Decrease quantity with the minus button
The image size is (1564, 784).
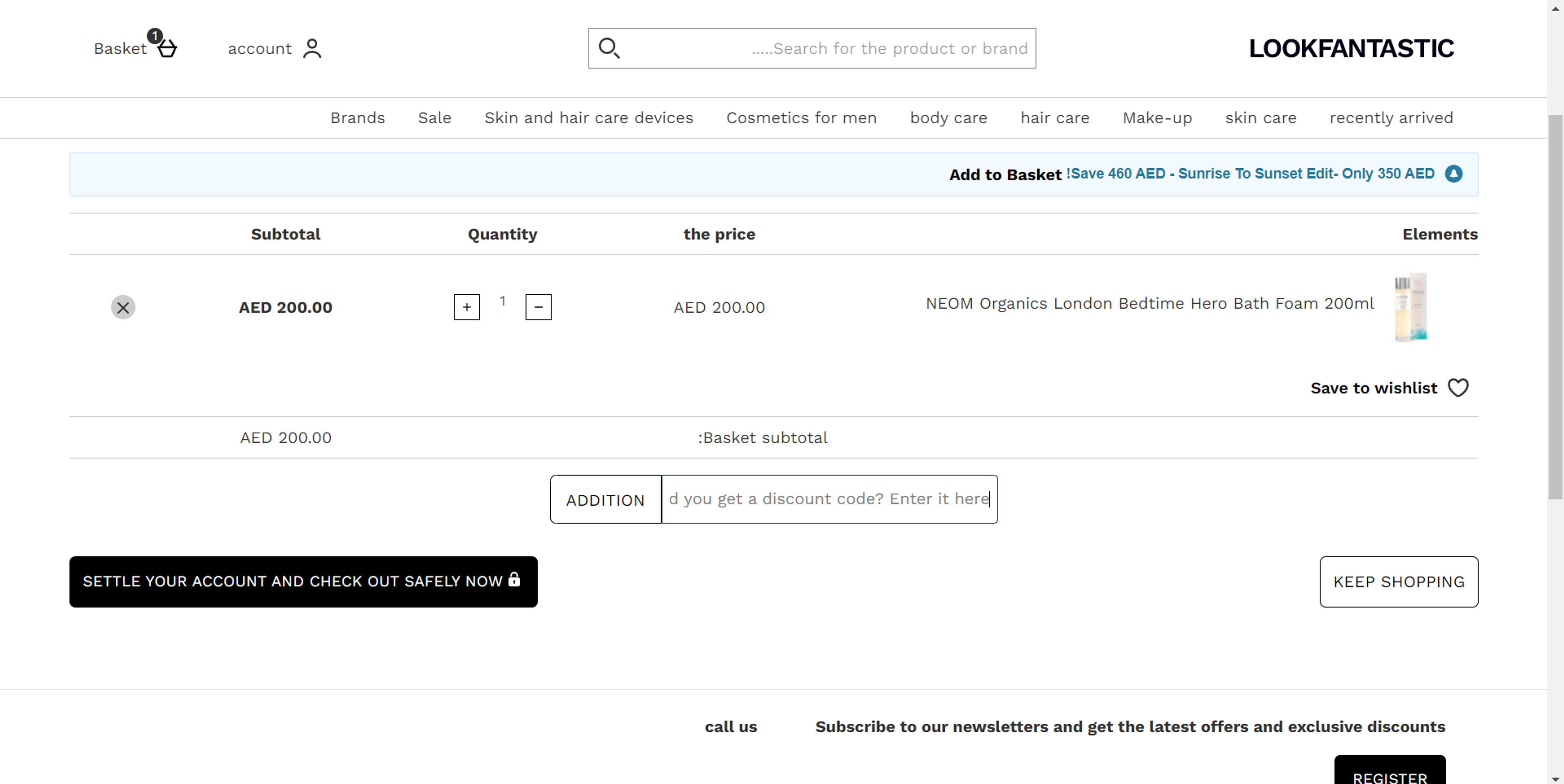(538, 307)
